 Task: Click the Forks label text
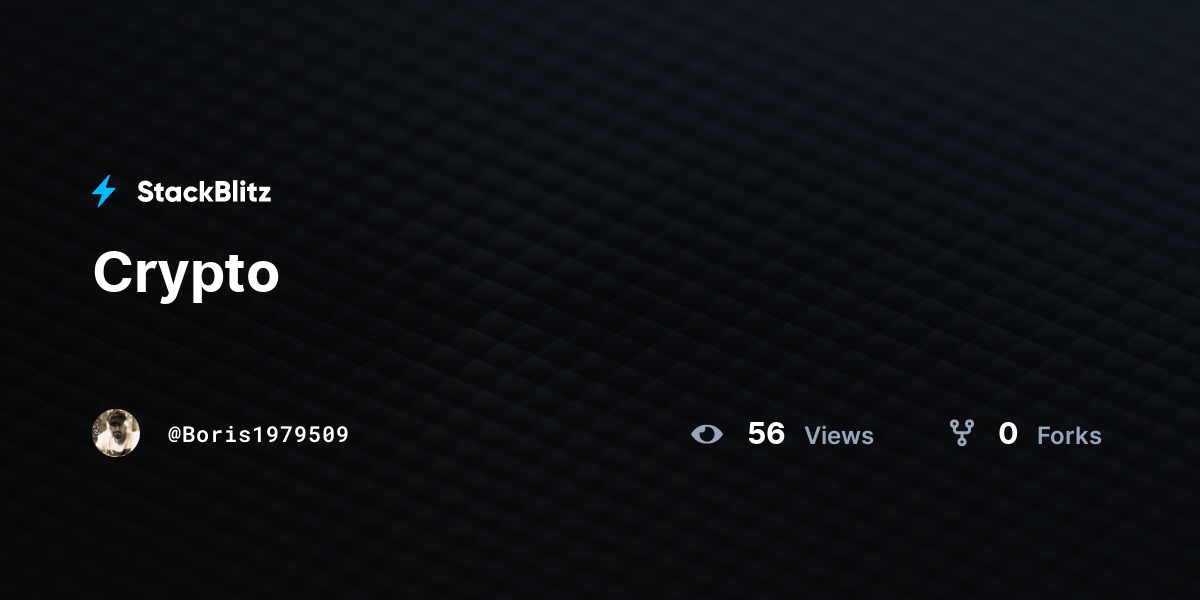(1069, 436)
